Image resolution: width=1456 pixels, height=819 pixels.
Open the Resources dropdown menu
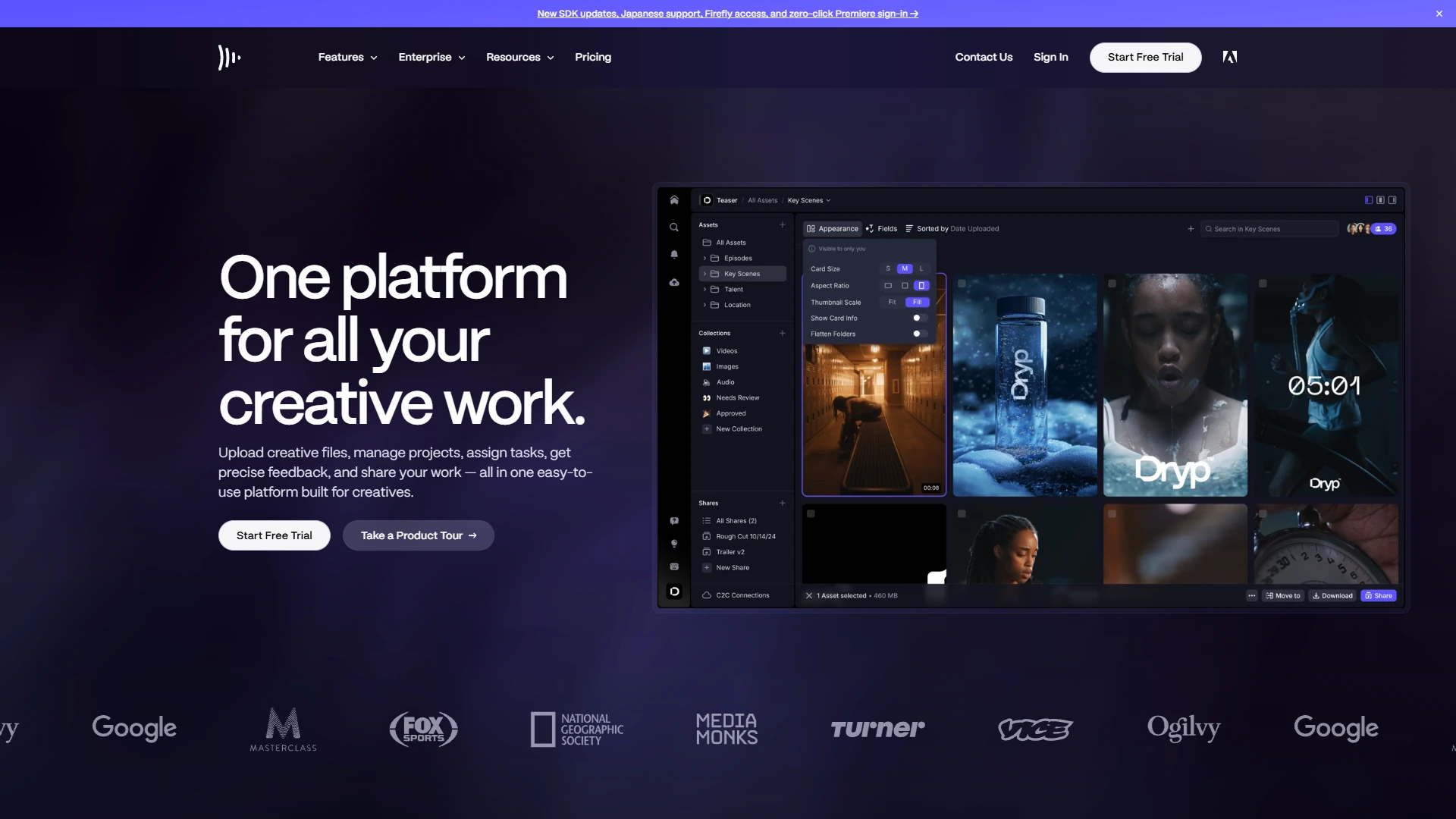tap(519, 57)
